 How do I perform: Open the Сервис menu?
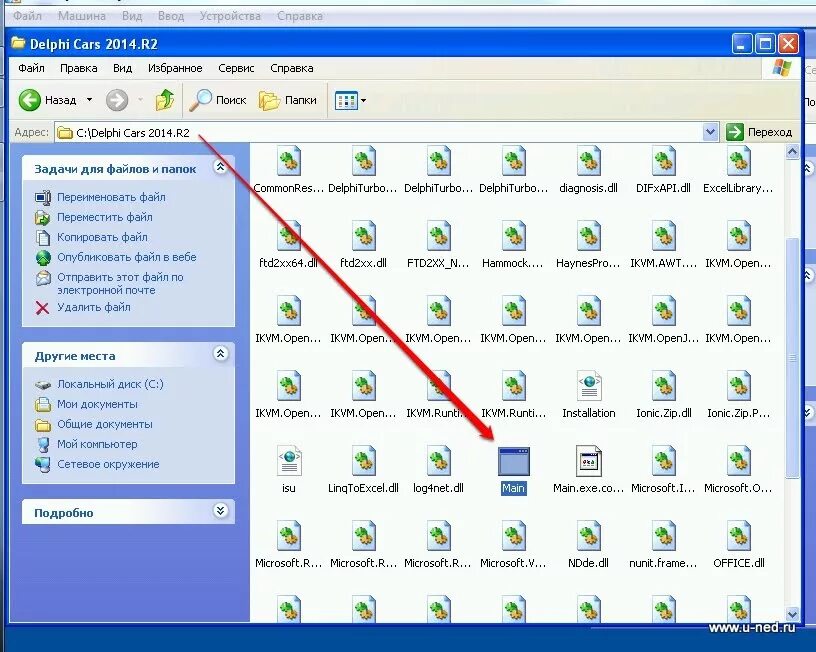point(236,68)
